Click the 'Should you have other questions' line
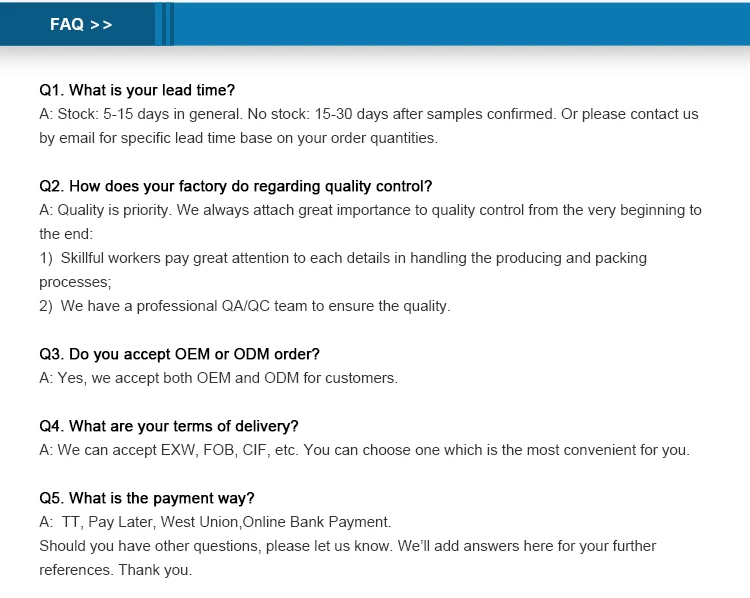The width and height of the screenshot is (750, 598). coord(347,546)
